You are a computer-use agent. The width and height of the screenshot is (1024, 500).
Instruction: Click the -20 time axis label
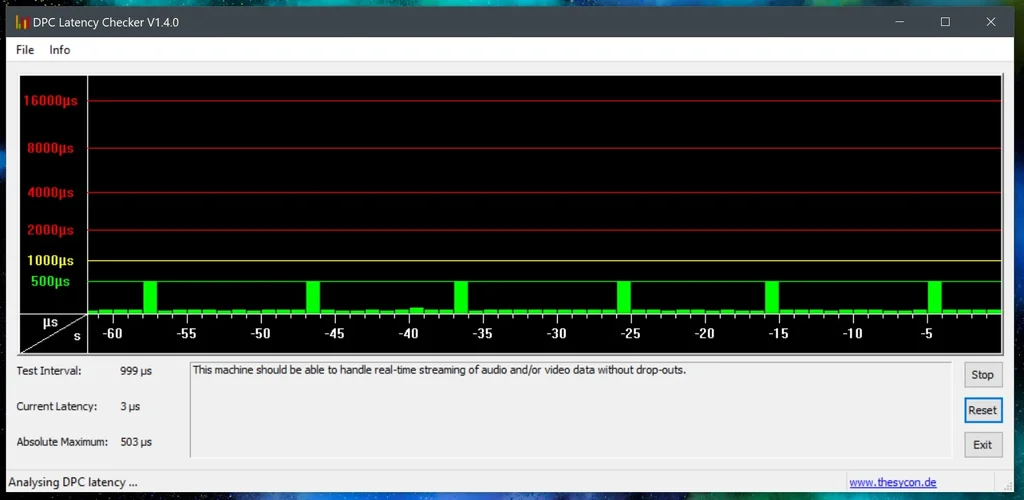tap(705, 334)
